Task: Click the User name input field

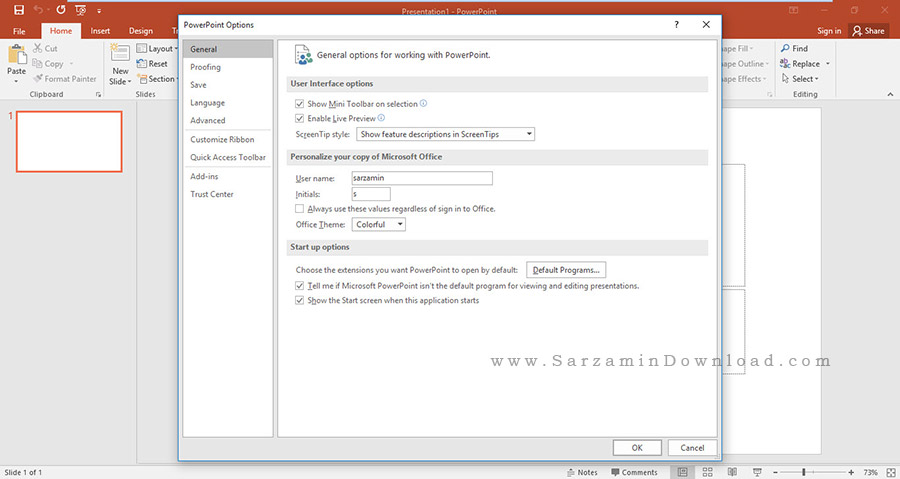Action: click(x=422, y=178)
